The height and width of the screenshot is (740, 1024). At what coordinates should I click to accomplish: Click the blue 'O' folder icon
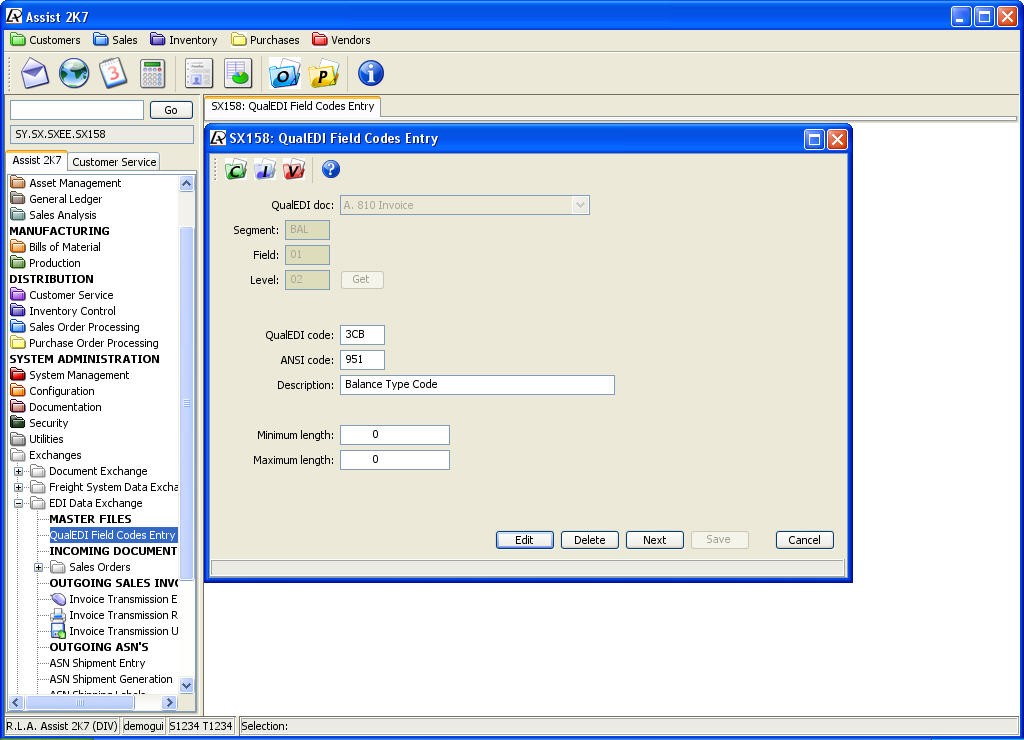point(285,73)
